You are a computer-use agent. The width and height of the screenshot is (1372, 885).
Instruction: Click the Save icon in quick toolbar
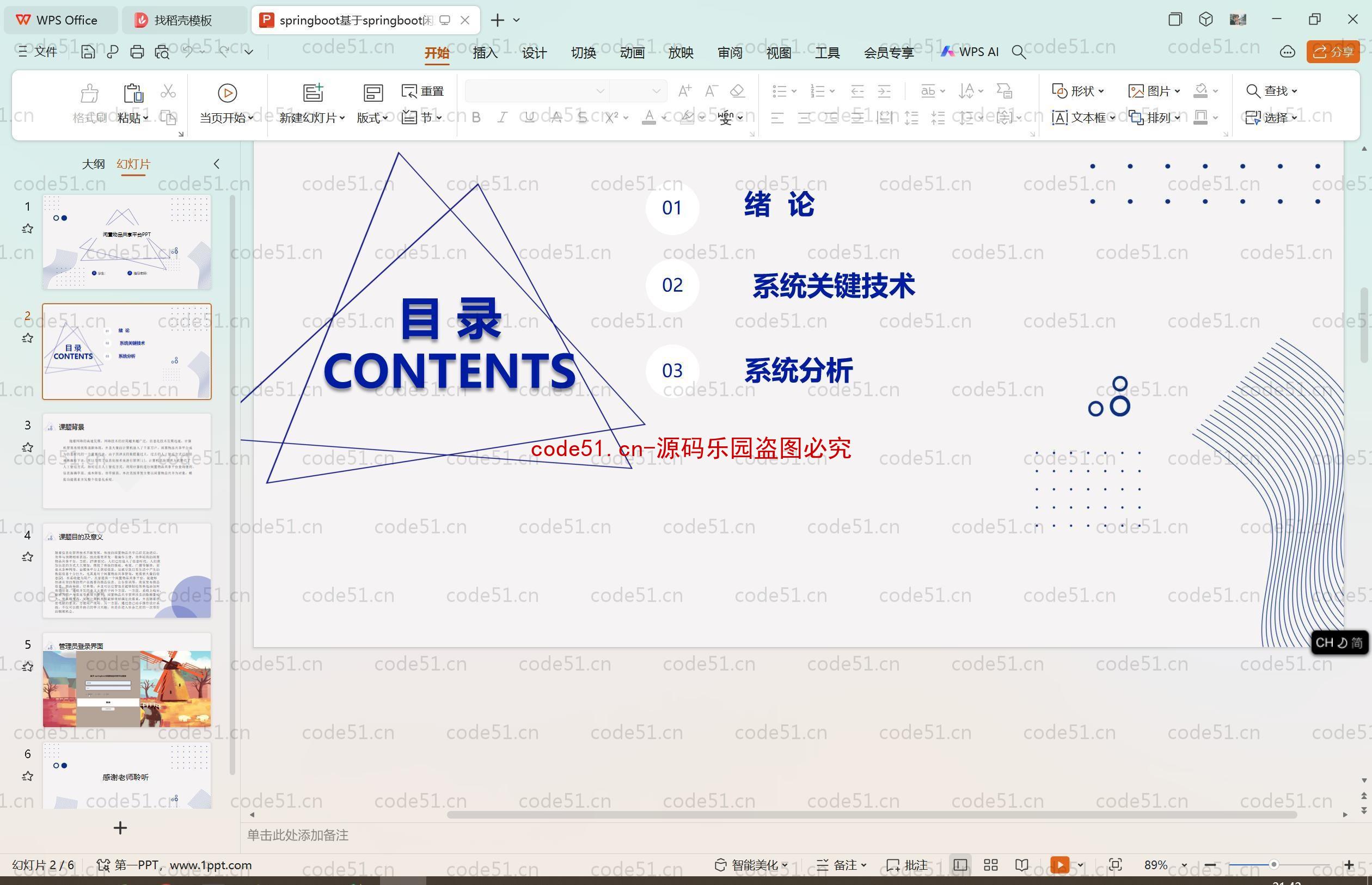(88, 52)
